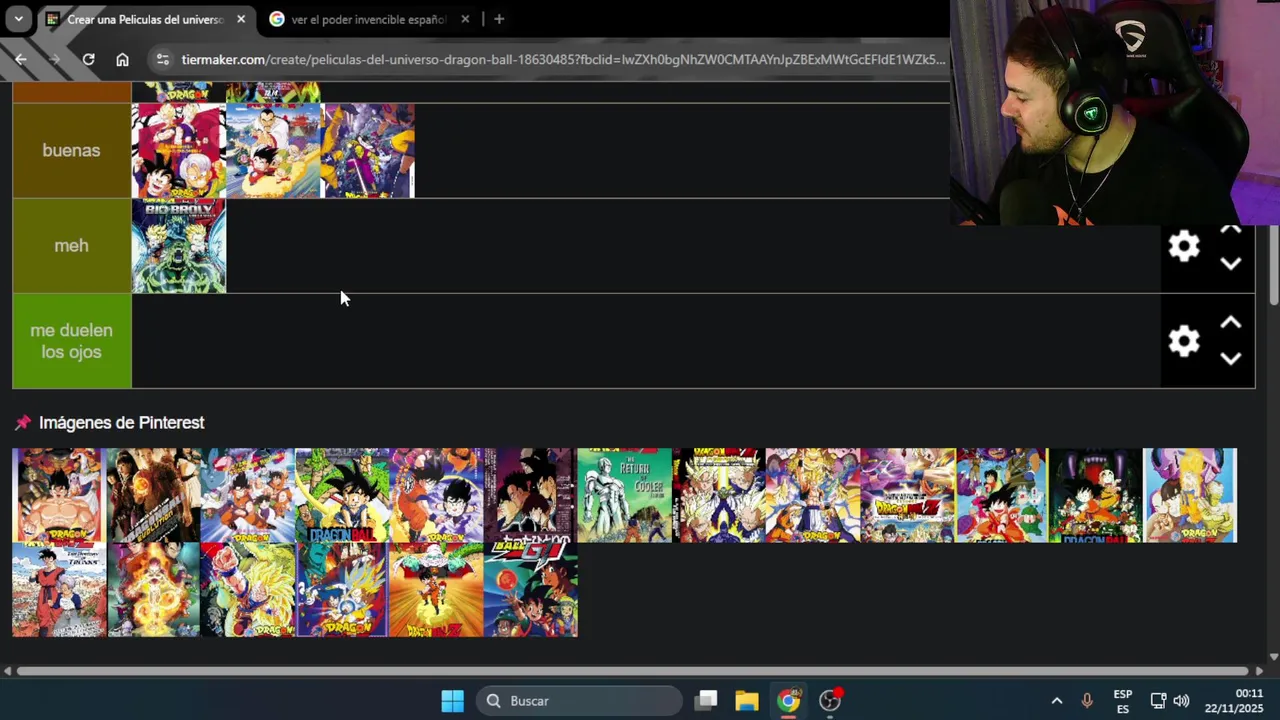This screenshot has height=720, width=1280.
Task: Open the ESP ES language switcher
Action: [1123, 701]
